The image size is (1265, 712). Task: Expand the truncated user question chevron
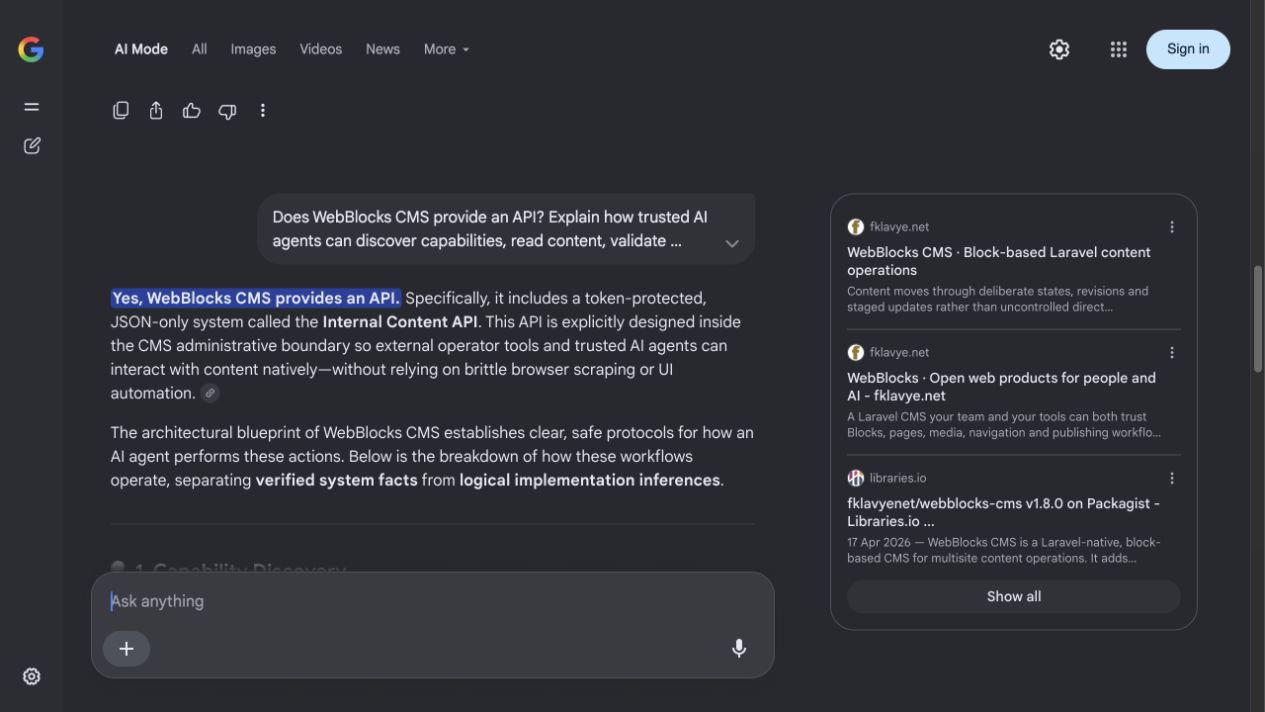732,243
